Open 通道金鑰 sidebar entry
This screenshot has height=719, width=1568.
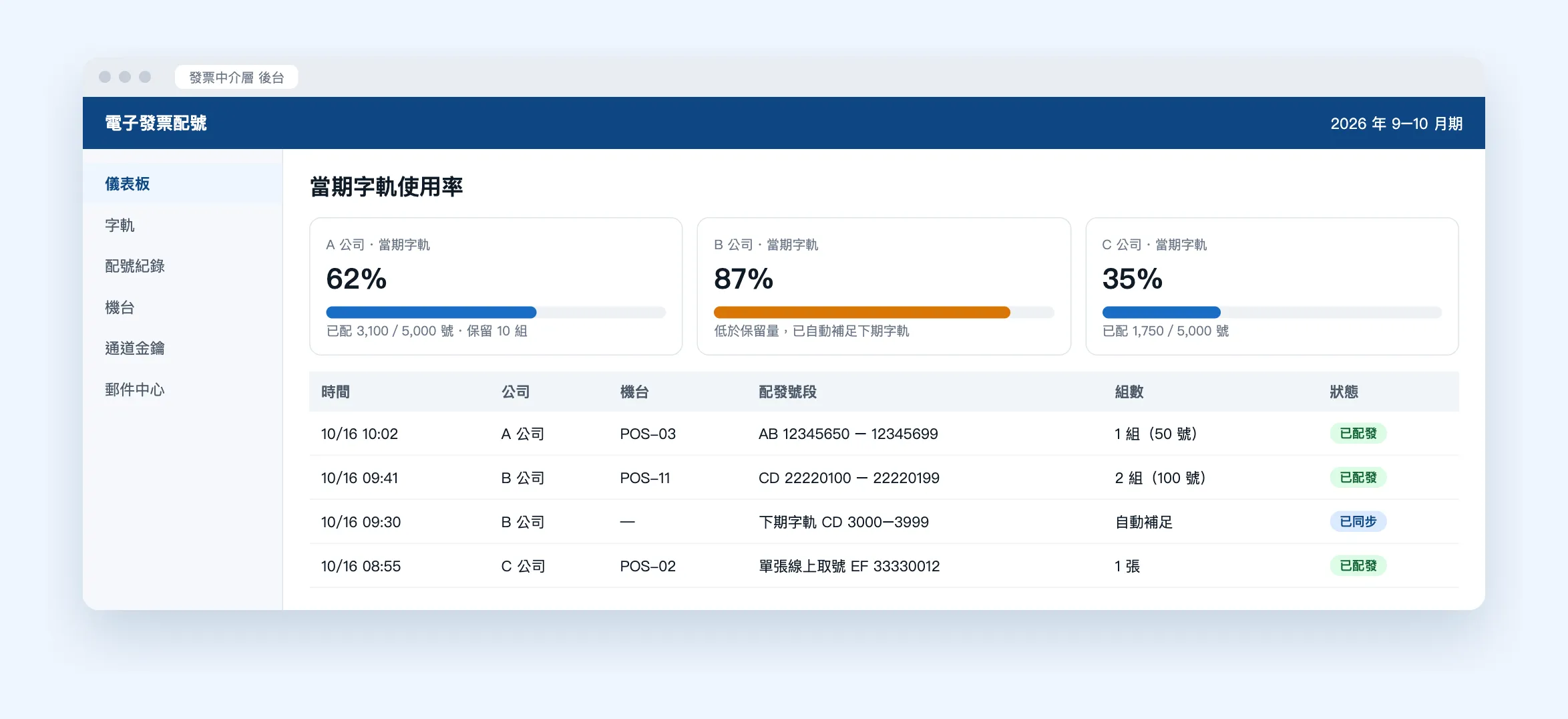(182, 348)
